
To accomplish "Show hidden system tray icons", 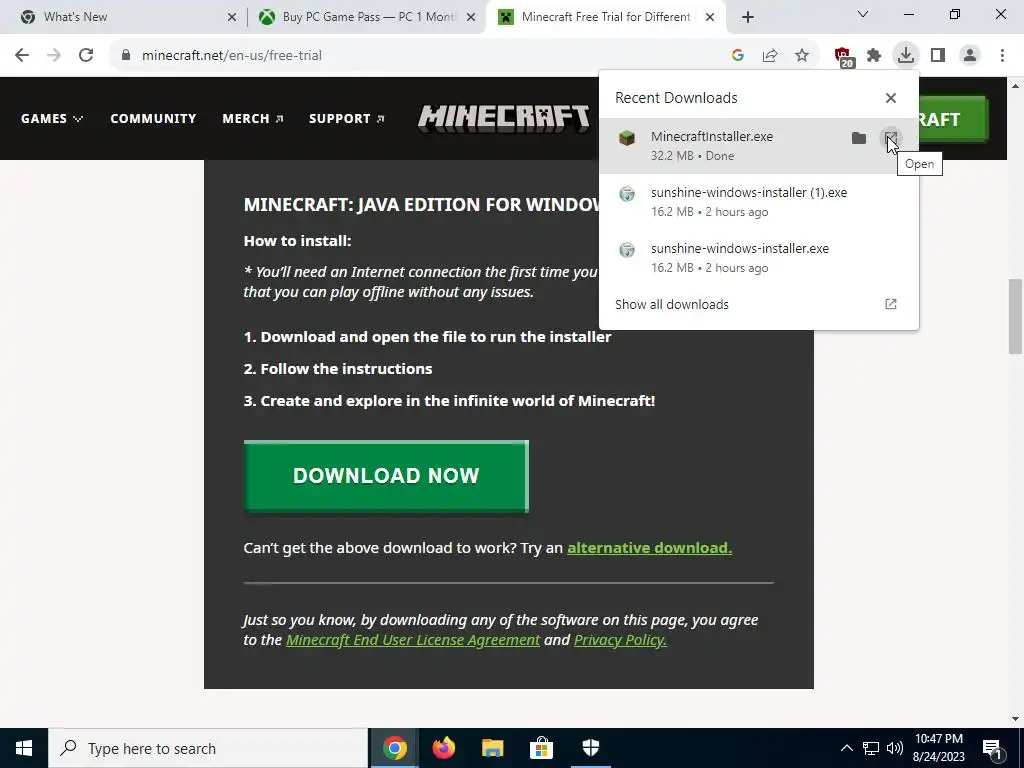I will (846, 748).
